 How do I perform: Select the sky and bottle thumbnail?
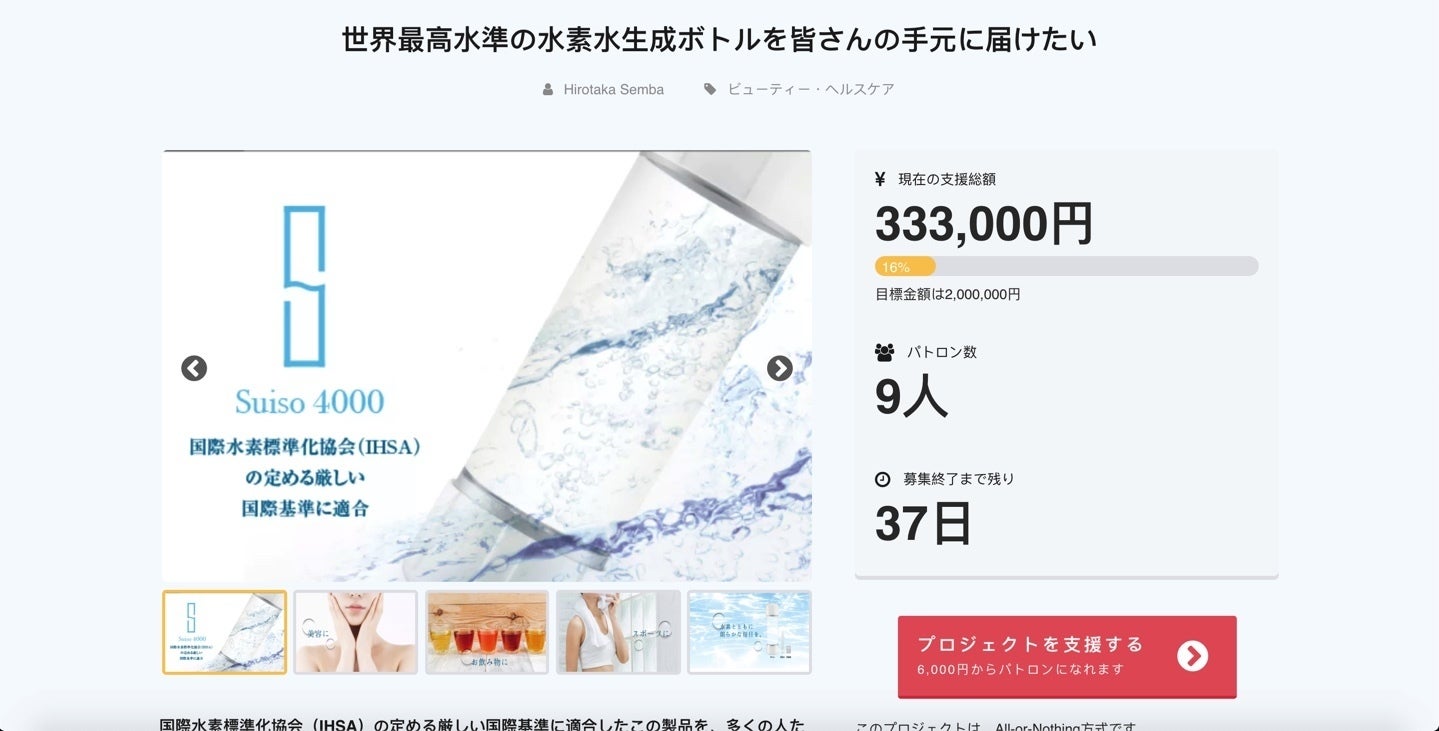click(750, 632)
